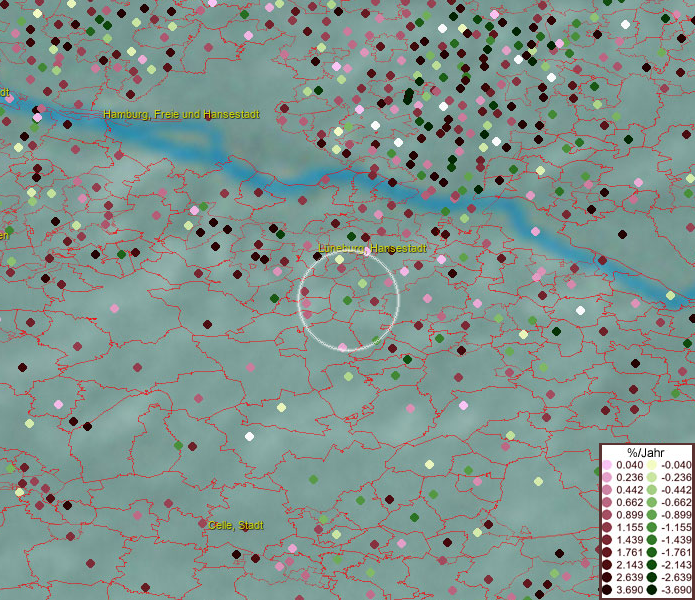Viewport: 695px width, 600px height.
Task: Pick the 1.761 dark red legend swatch
Action: (607, 552)
